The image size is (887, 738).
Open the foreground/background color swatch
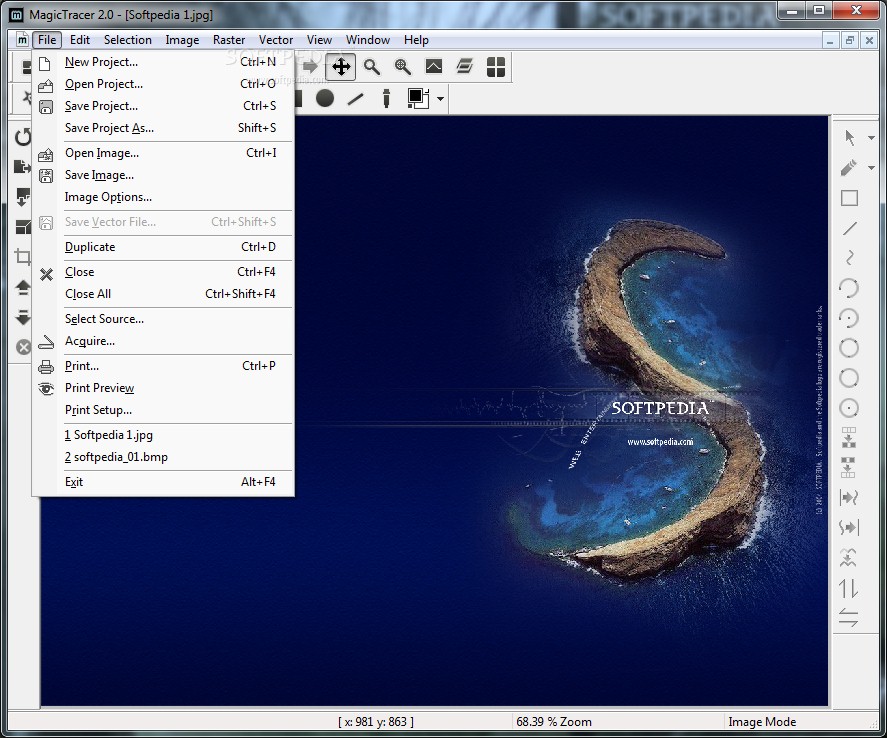click(417, 98)
